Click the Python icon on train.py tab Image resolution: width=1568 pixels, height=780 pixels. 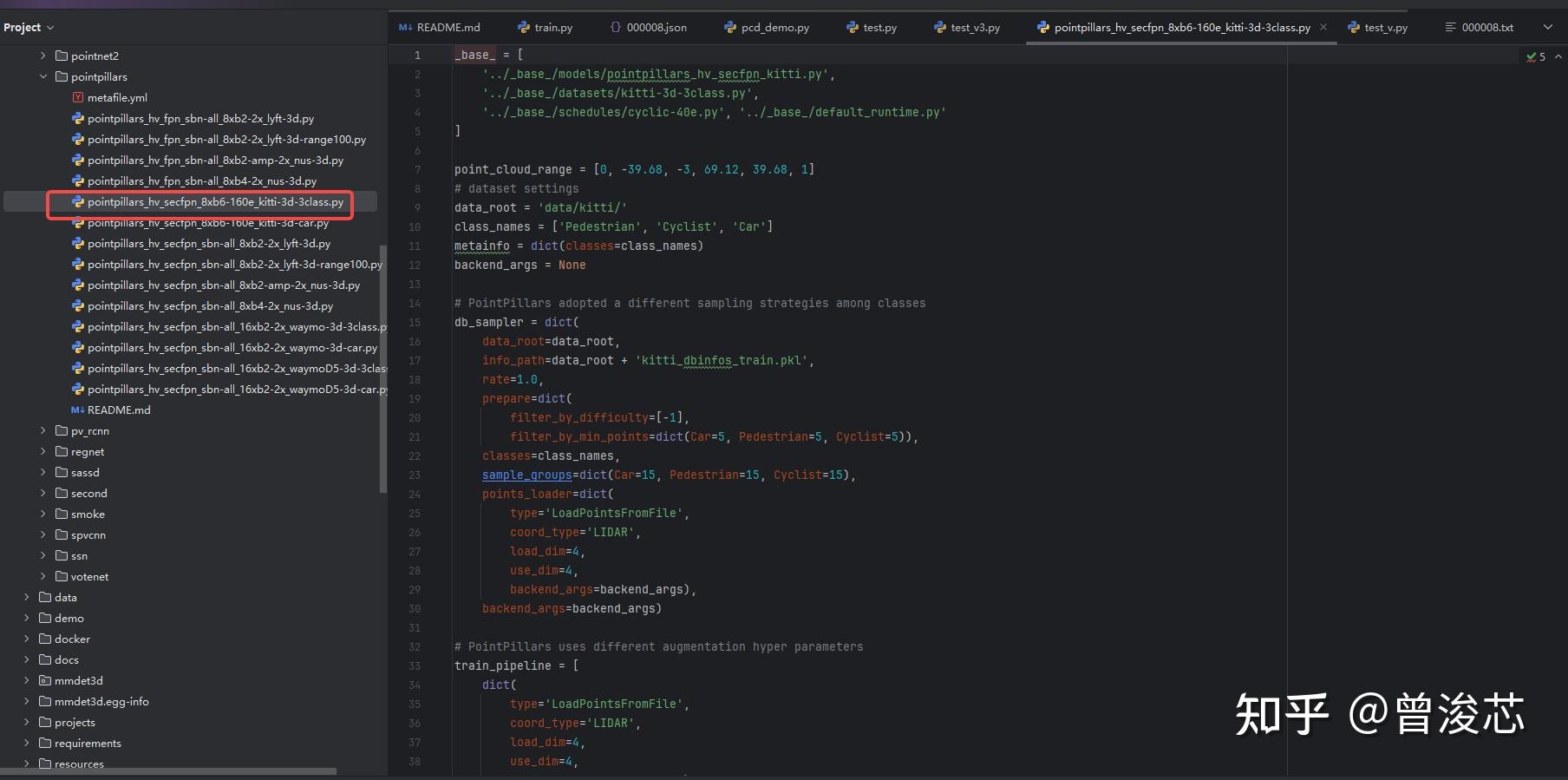point(524,28)
